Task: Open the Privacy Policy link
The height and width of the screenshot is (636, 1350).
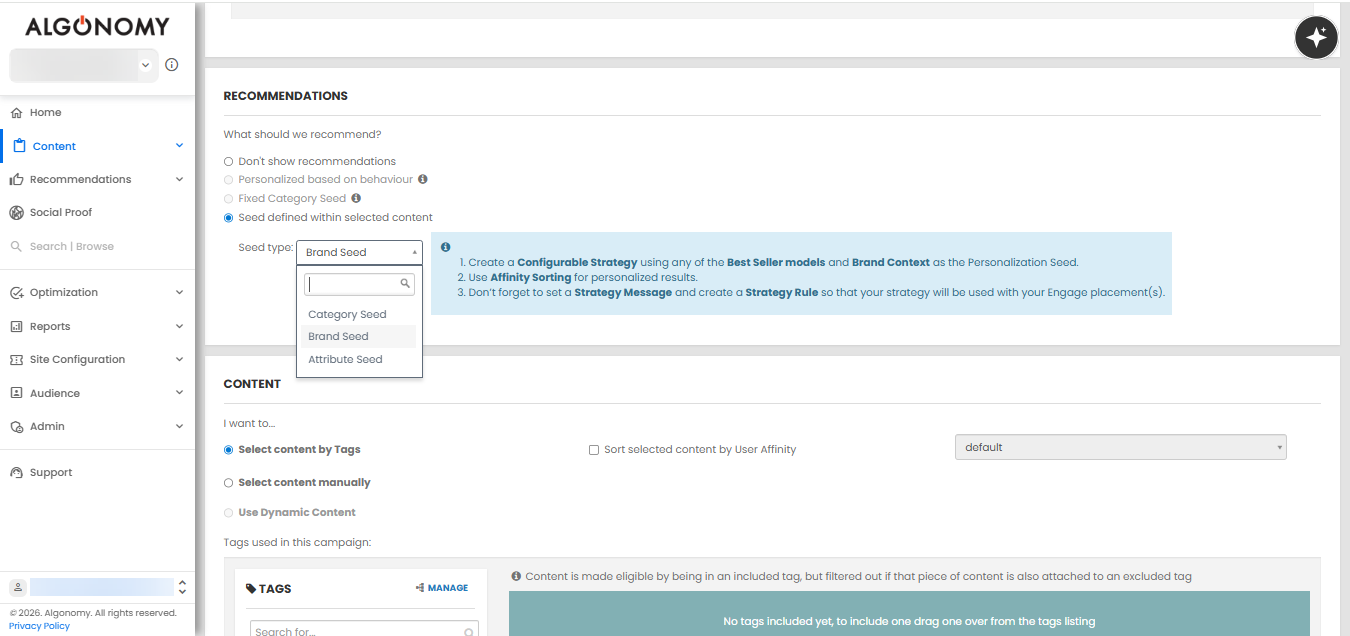Action: (x=39, y=626)
